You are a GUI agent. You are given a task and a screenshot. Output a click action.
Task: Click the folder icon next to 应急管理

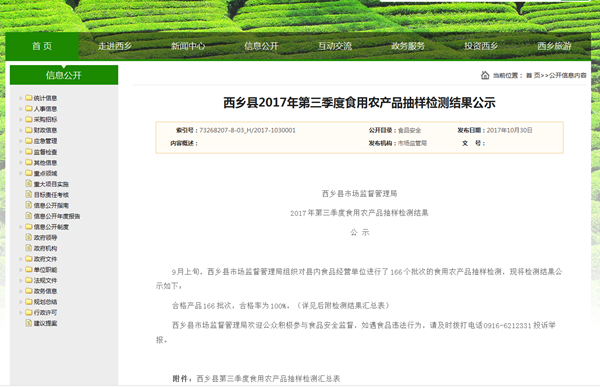click(29, 140)
